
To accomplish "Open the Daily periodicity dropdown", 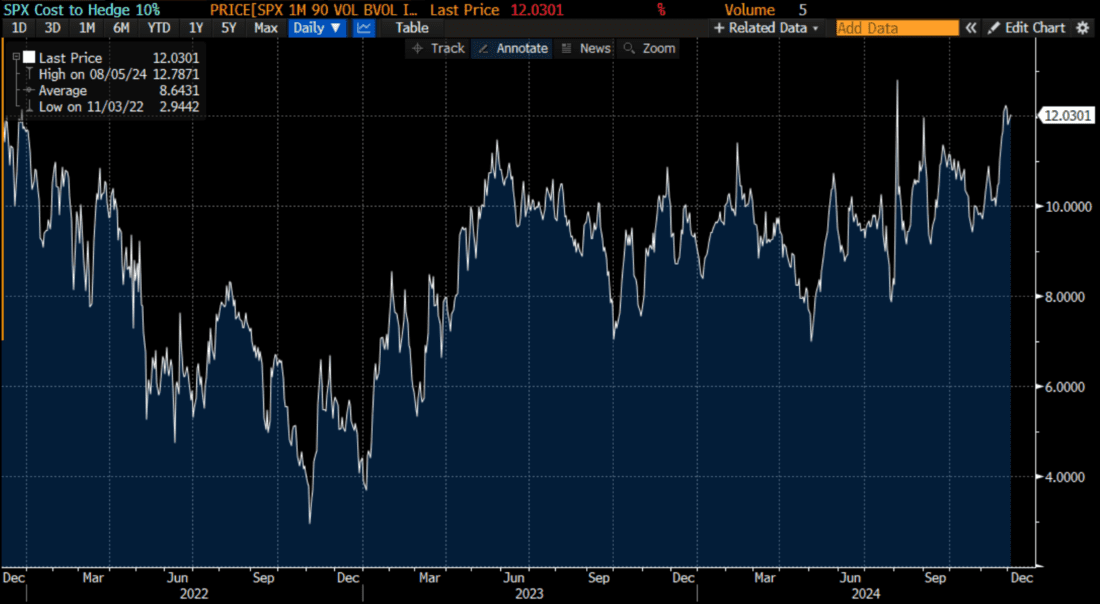I will 316,28.
